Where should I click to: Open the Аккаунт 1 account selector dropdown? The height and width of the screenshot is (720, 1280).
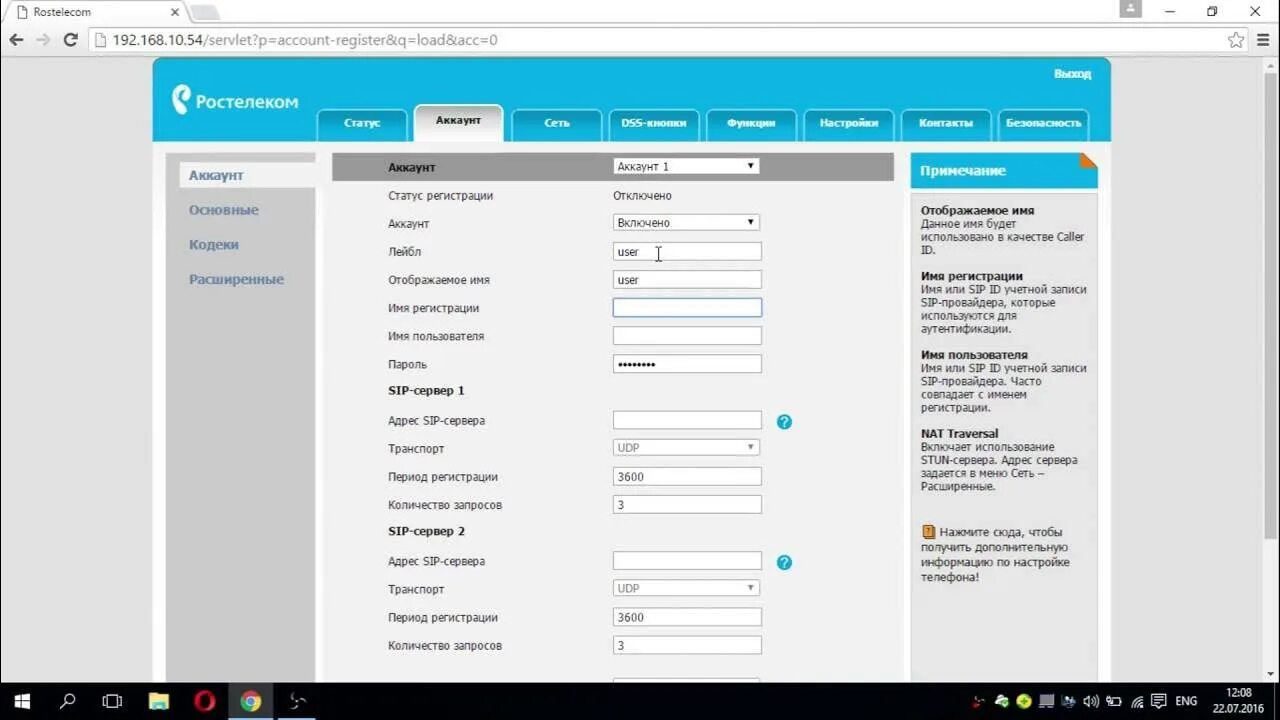686,166
